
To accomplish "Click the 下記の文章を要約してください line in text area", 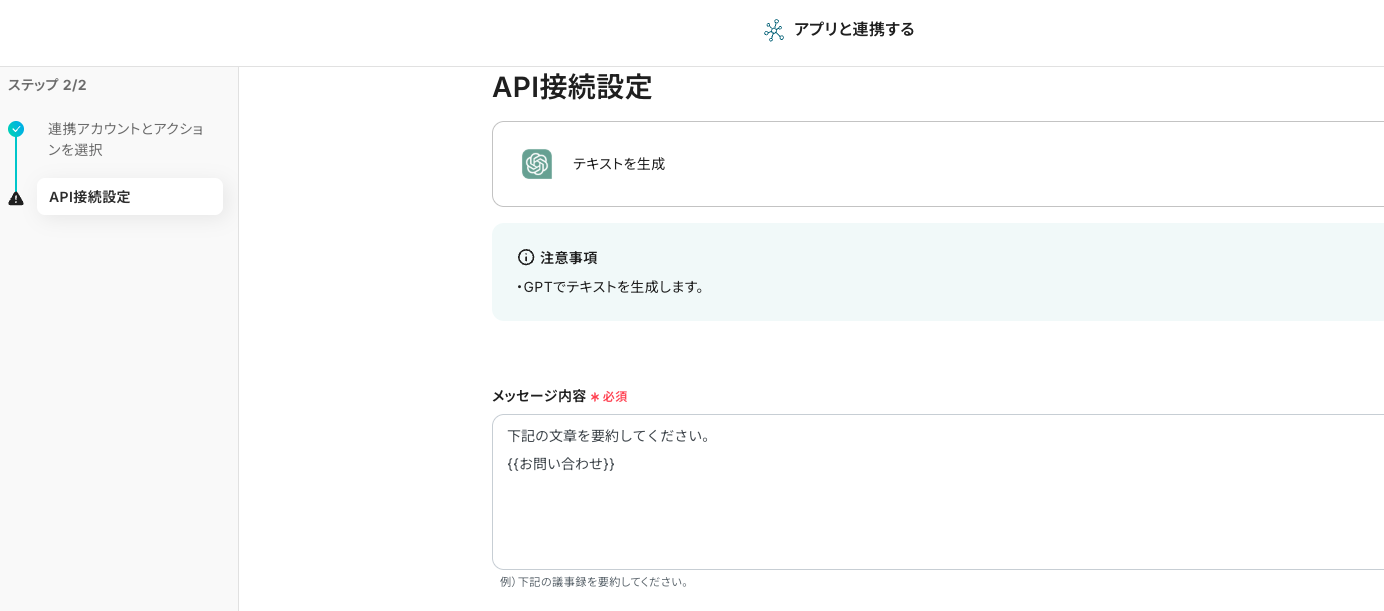I will click(x=609, y=436).
